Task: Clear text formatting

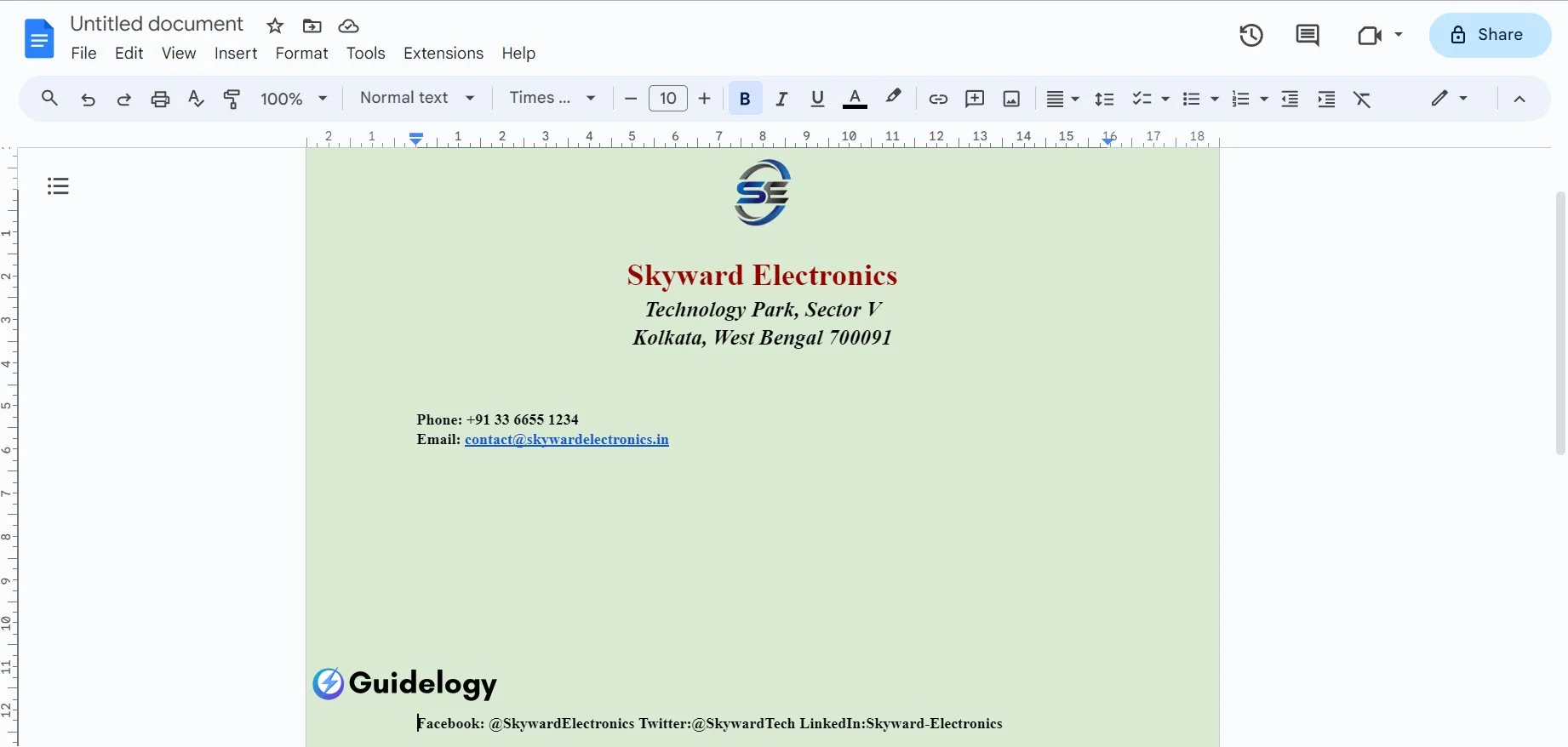Action: point(1362,99)
